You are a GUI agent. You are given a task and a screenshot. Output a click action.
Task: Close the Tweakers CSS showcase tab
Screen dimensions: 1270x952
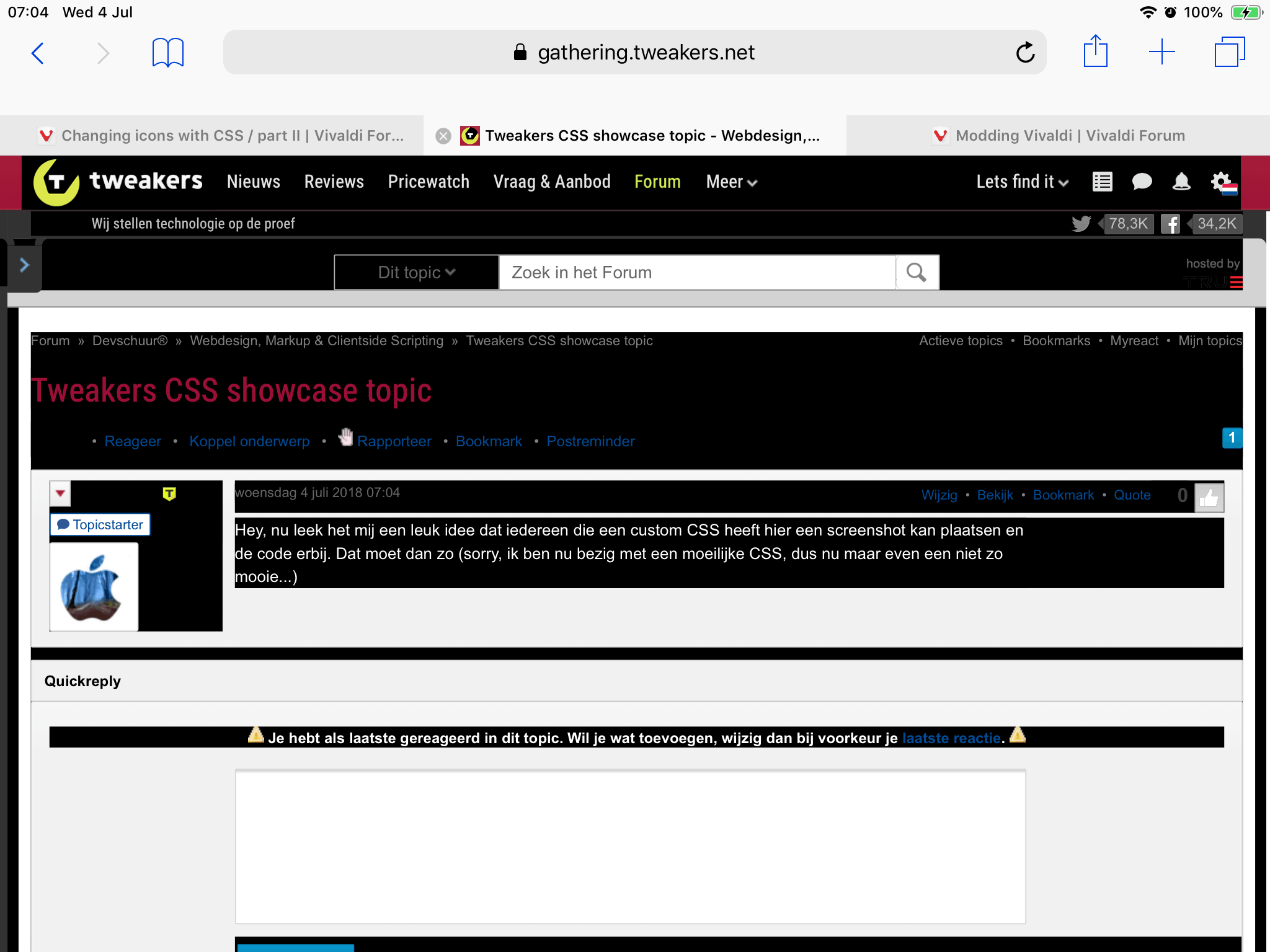click(443, 136)
